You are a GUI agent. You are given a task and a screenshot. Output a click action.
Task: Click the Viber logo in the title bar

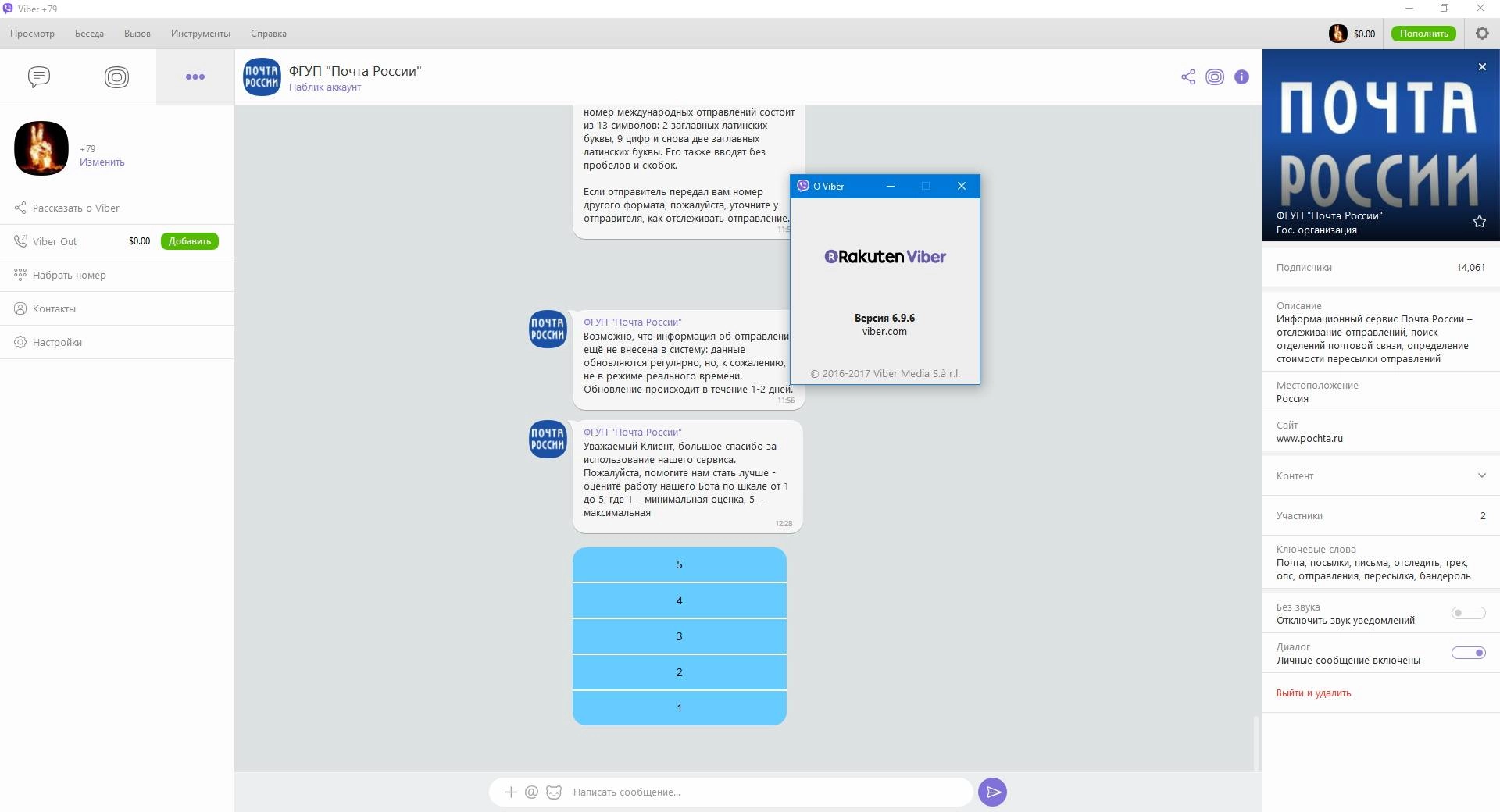point(7,9)
